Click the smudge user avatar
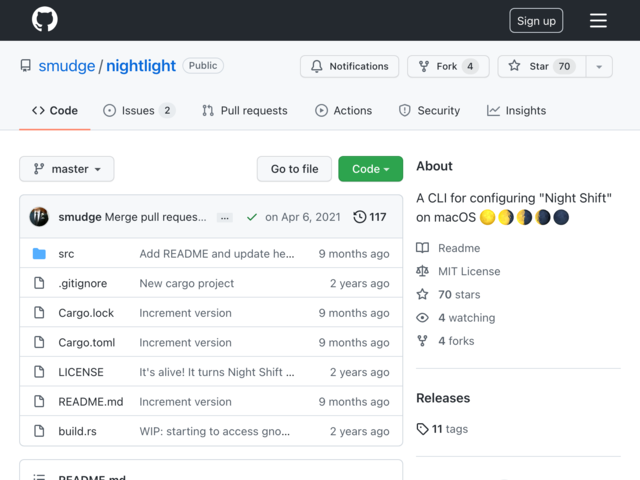Image resolution: width=640 pixels, height=480 pixels. tap(39, 217)
